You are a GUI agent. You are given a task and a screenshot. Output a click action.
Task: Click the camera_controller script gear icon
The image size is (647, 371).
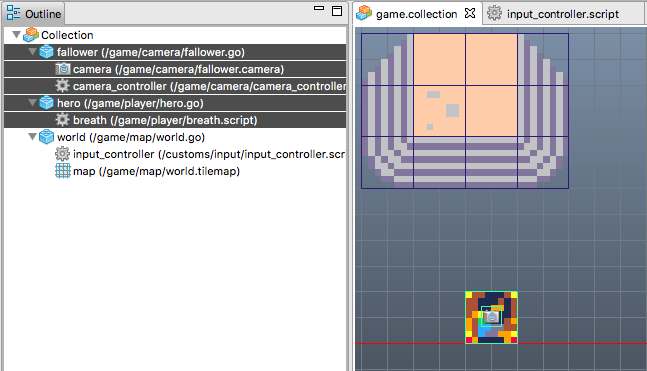tap(62, 86)
